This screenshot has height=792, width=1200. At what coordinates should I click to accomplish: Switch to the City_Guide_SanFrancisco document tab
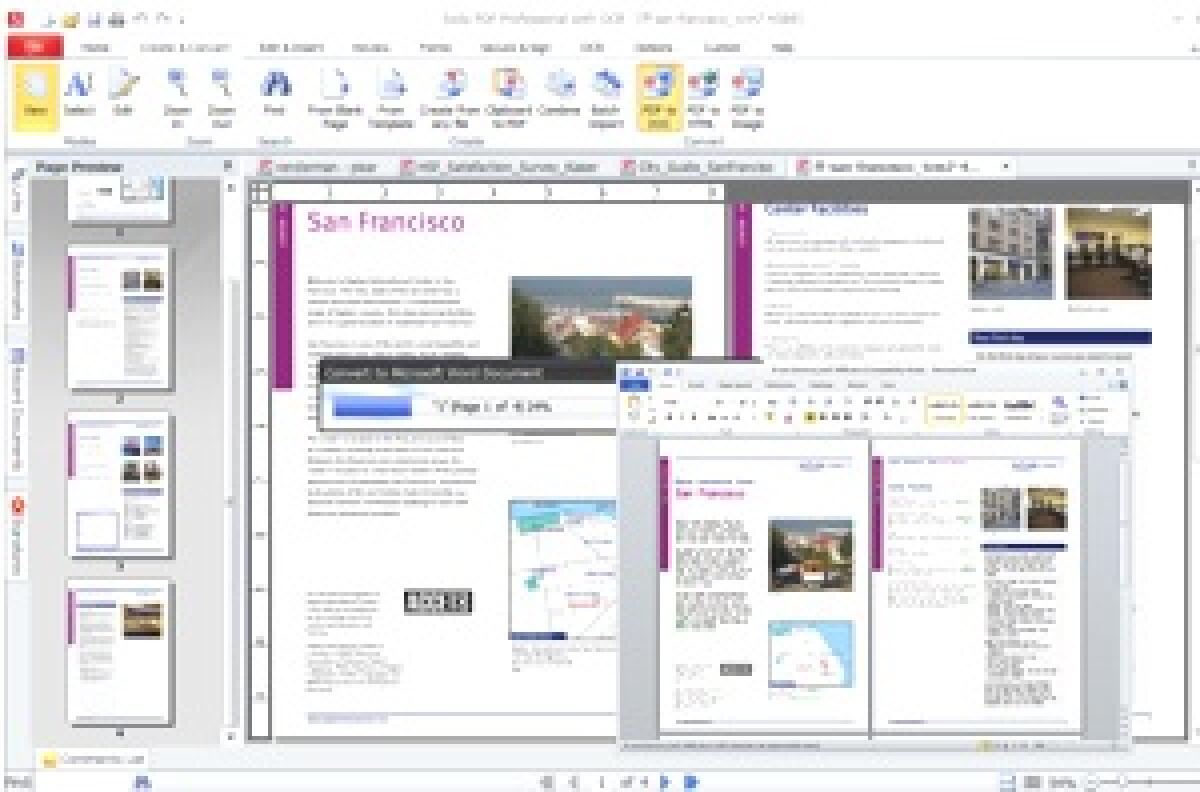click(x=701, y=166)
